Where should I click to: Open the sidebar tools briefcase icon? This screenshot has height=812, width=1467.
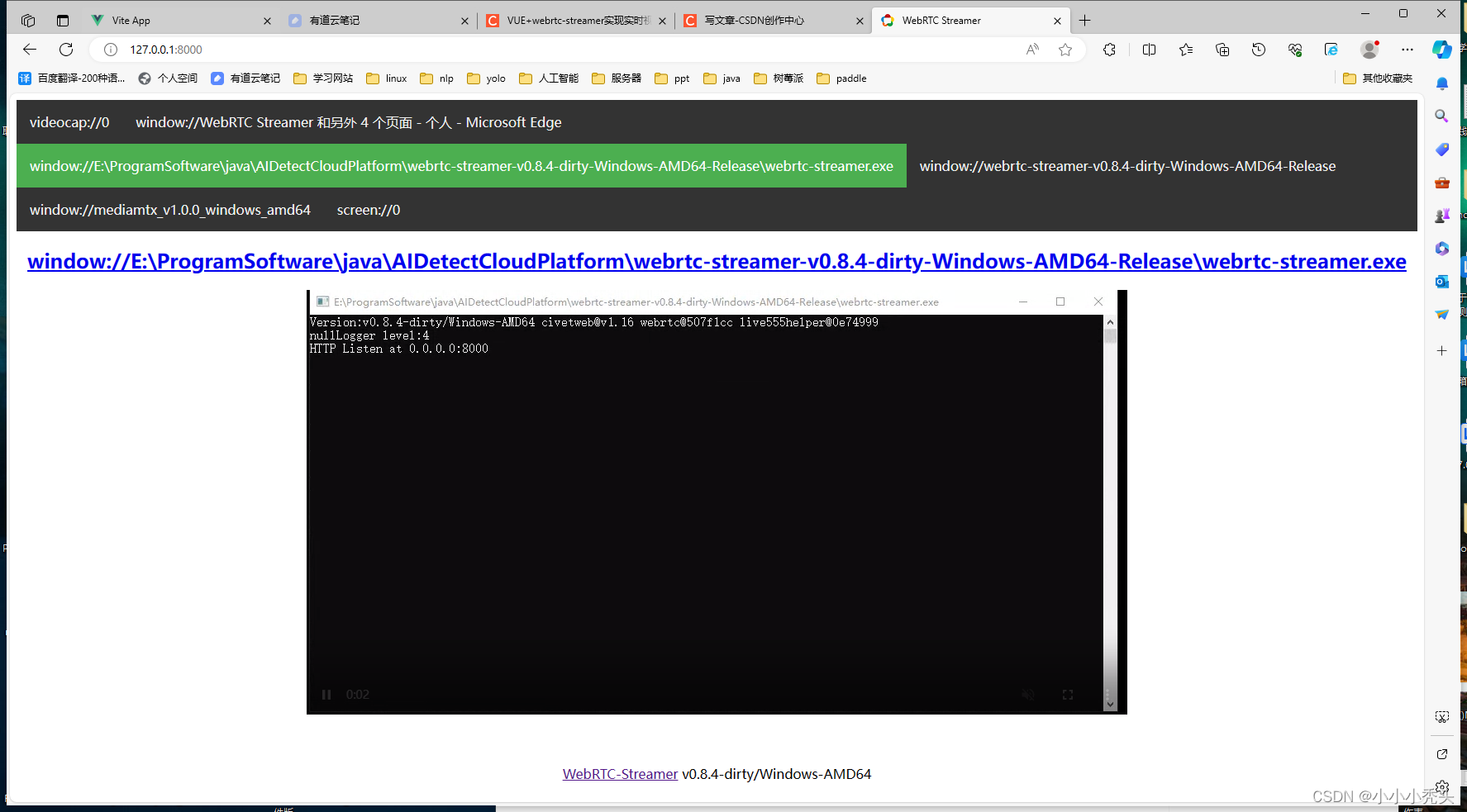coord(1442,183)
